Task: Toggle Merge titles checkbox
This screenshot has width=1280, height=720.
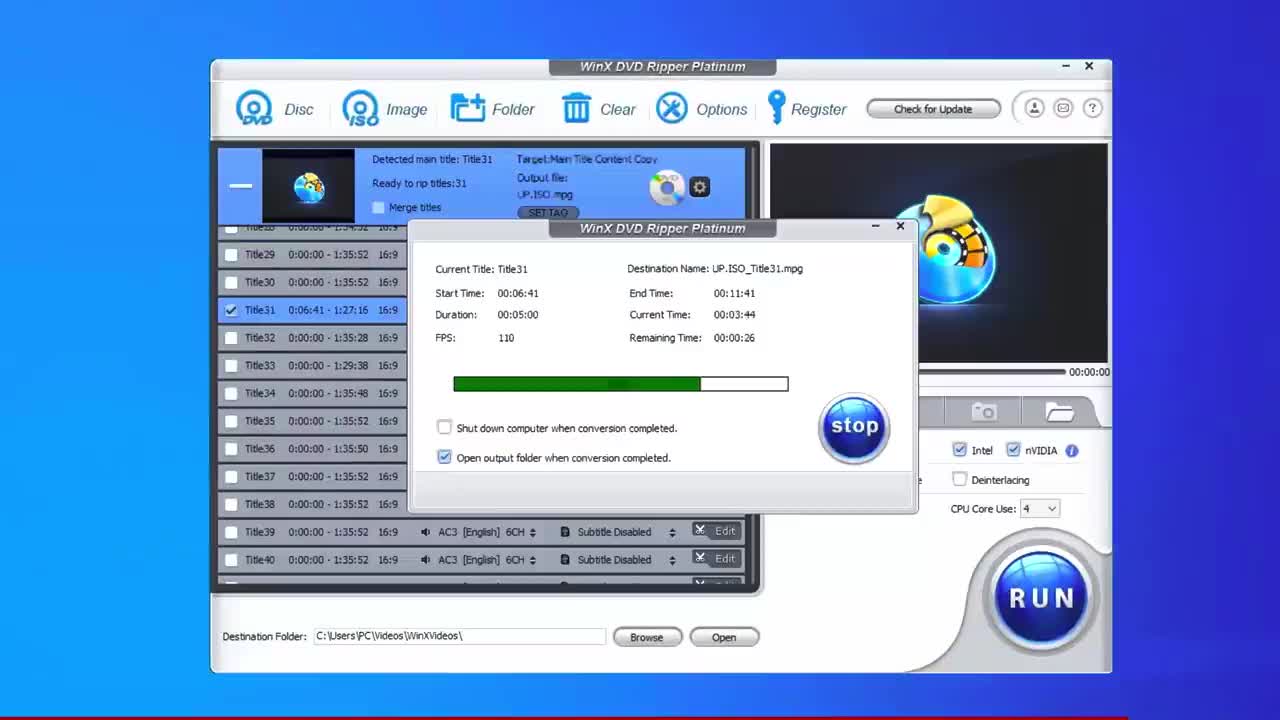Action: pos(378,208)
